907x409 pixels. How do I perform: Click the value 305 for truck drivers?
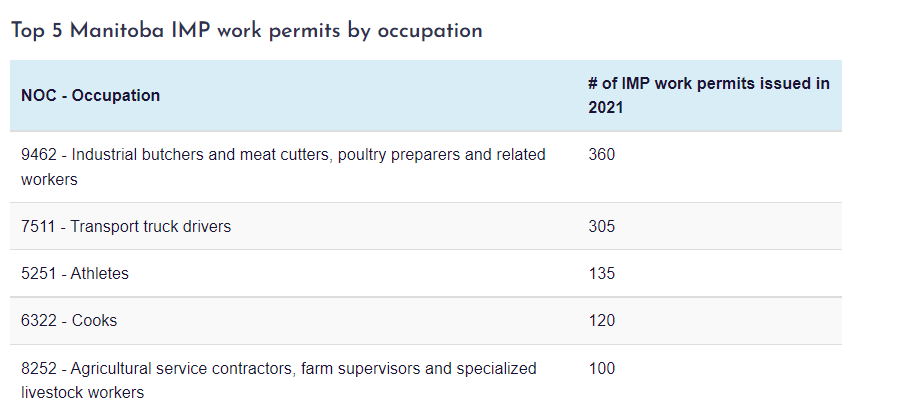click(x=602, y=226)
